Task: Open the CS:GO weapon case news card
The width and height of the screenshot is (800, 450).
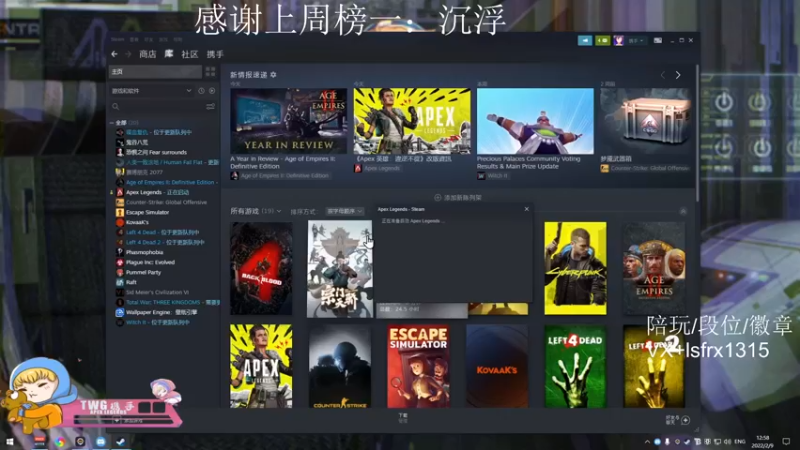Action: [645, 121]
